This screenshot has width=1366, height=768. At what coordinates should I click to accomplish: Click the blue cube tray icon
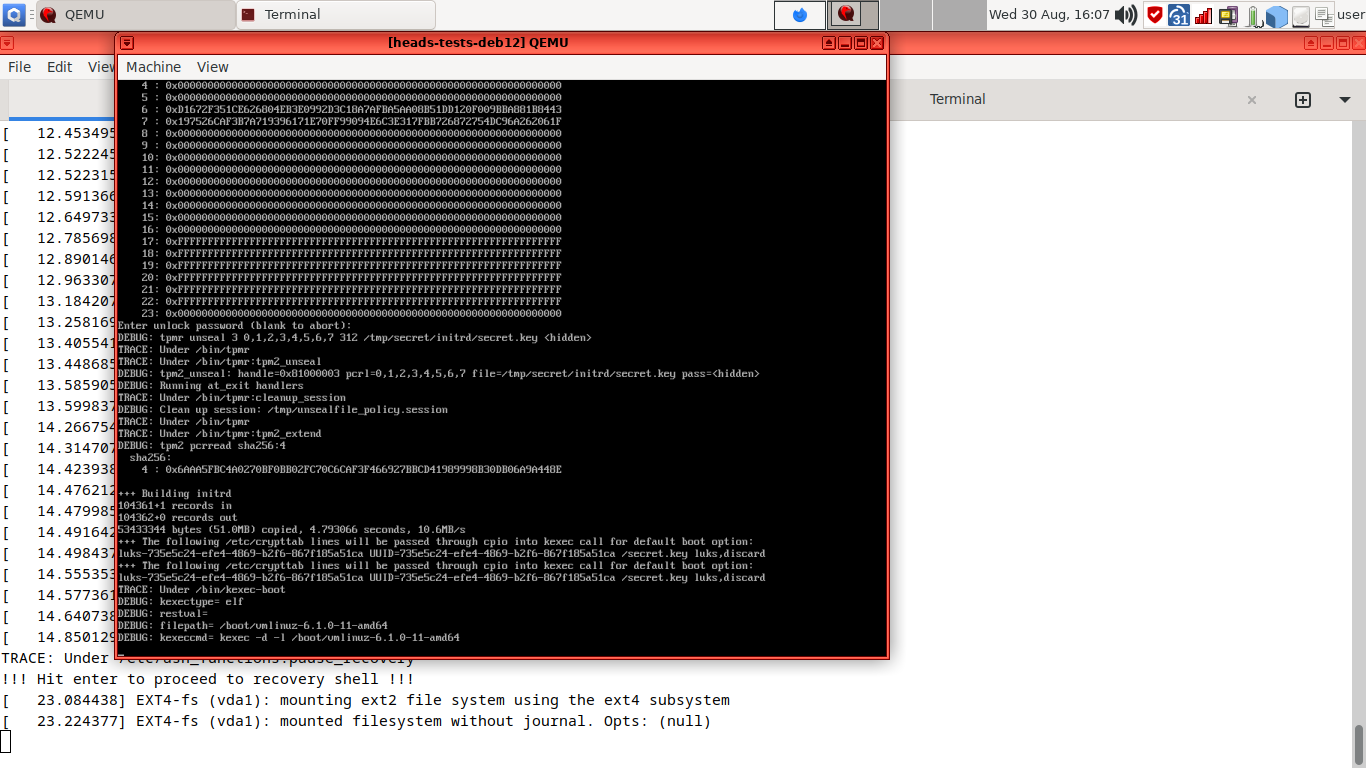pyautogui.click(x=1277, y=15)
